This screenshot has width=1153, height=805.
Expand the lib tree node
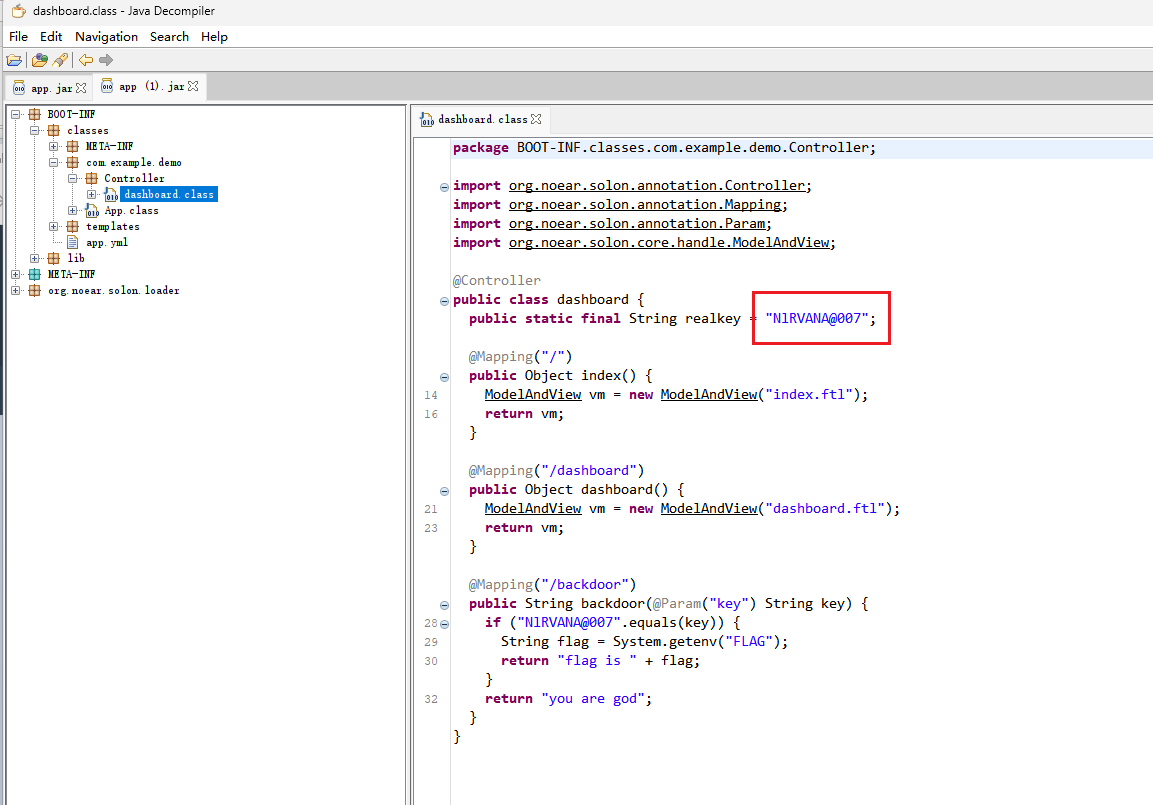click(x=35, y=258)
